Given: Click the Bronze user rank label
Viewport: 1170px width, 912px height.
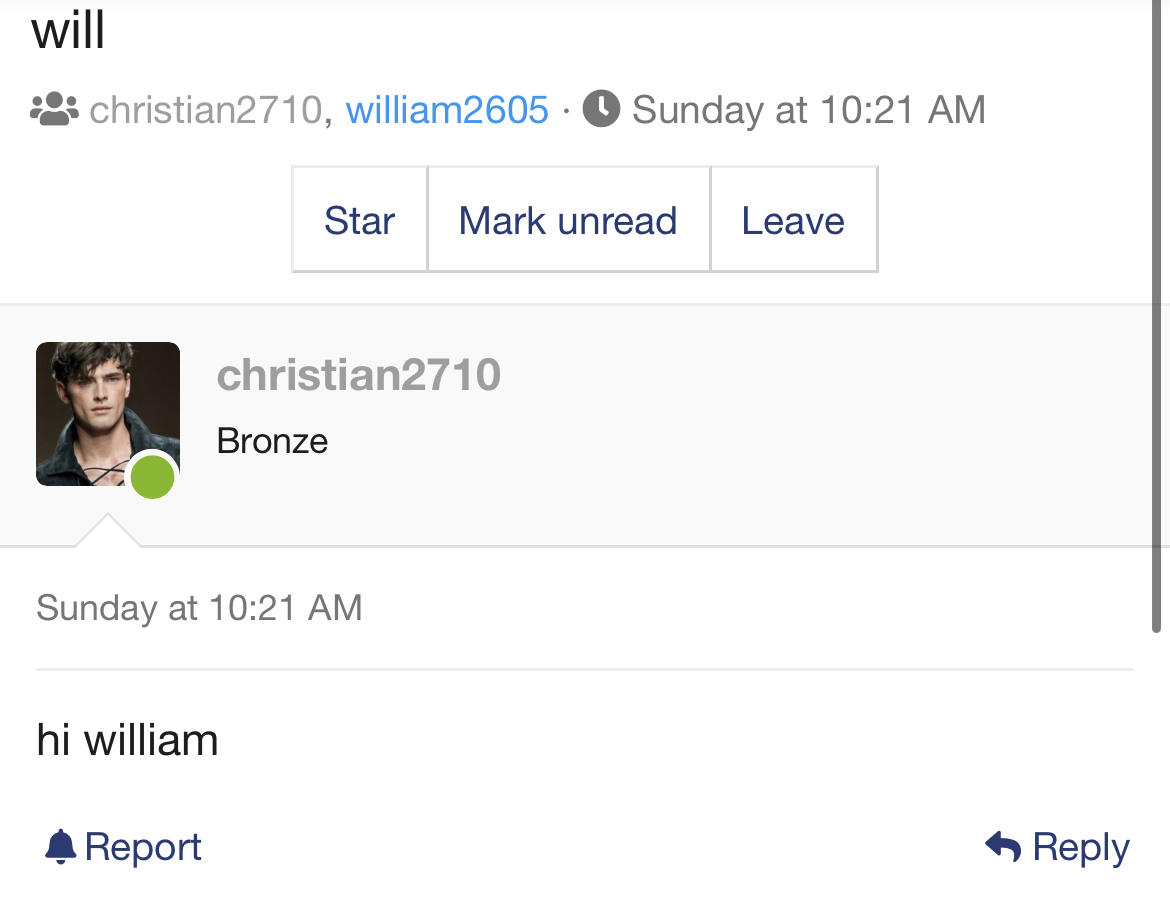Looking at the screenshot, I should tap(272, 441).
